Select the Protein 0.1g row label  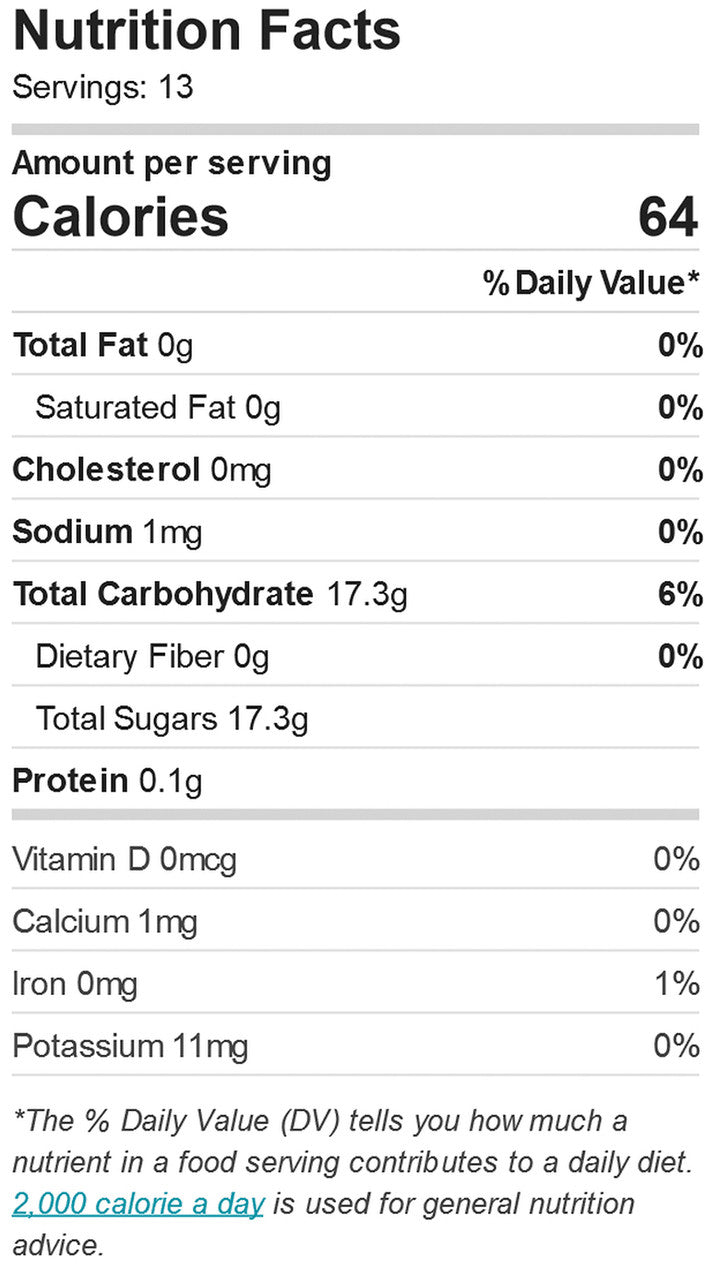point(107,781)
